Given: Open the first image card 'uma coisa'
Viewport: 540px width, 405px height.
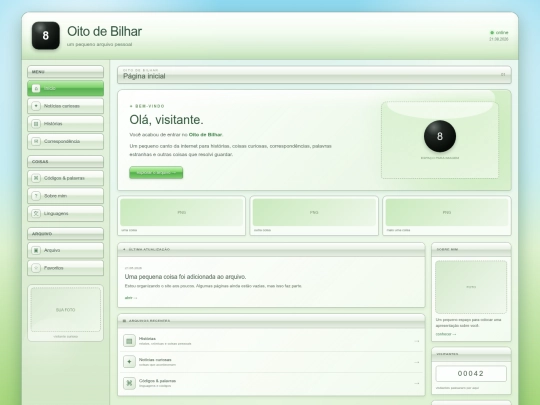Looking at the screenshot, I should [x=181, y=216].
